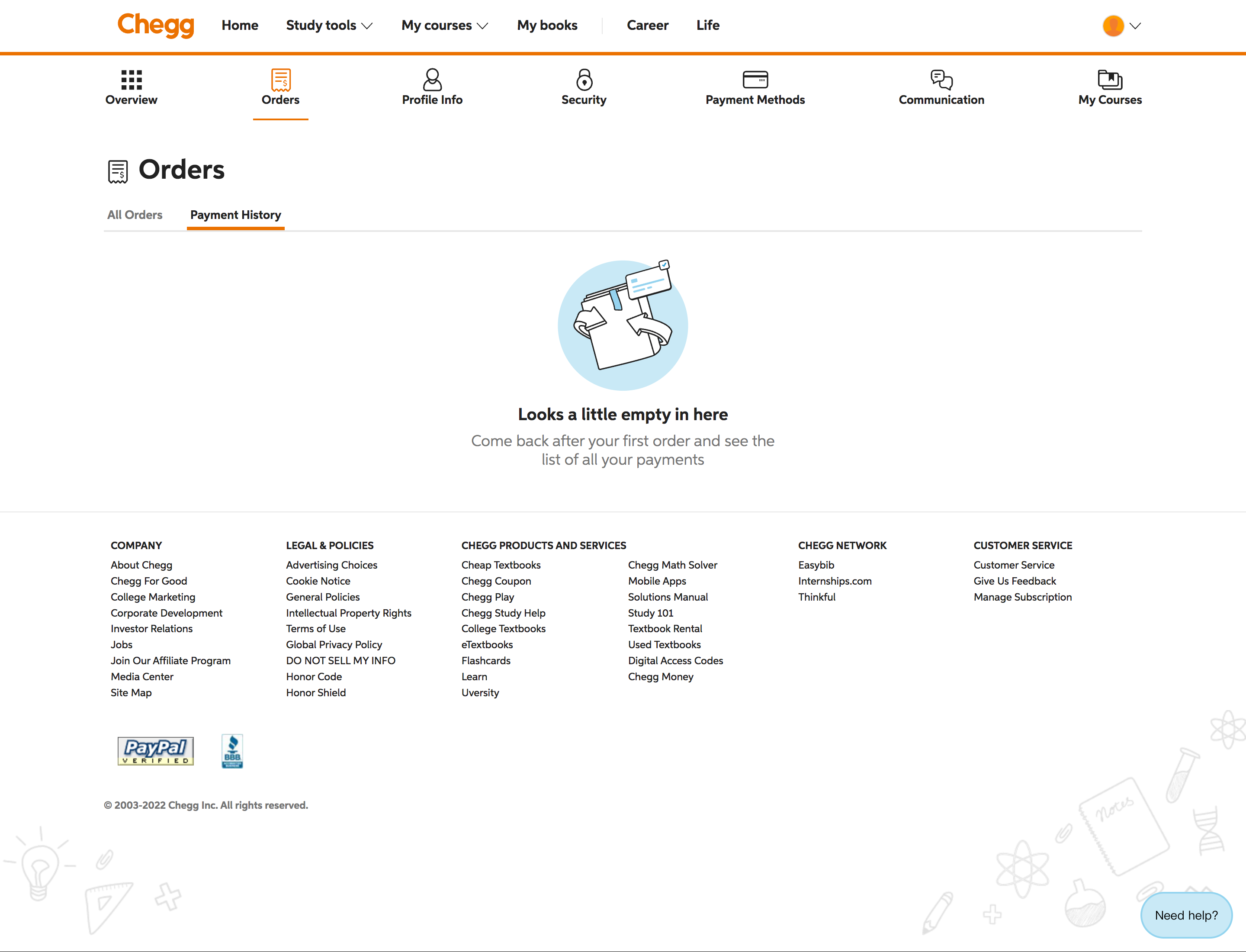Open the Cookie Notice link
The width and height of the screenshot is (1246, 952).
[x=318, y=581]
